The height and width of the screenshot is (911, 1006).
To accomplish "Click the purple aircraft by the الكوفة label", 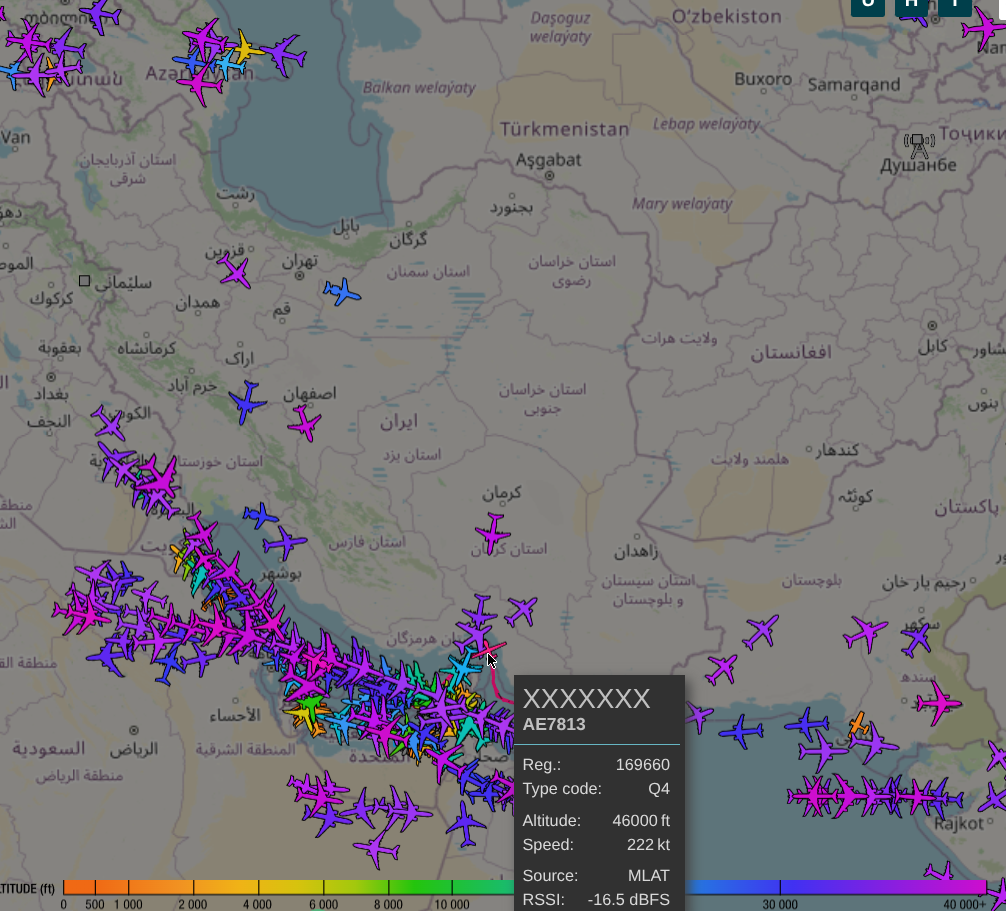I will coord(108,423).
